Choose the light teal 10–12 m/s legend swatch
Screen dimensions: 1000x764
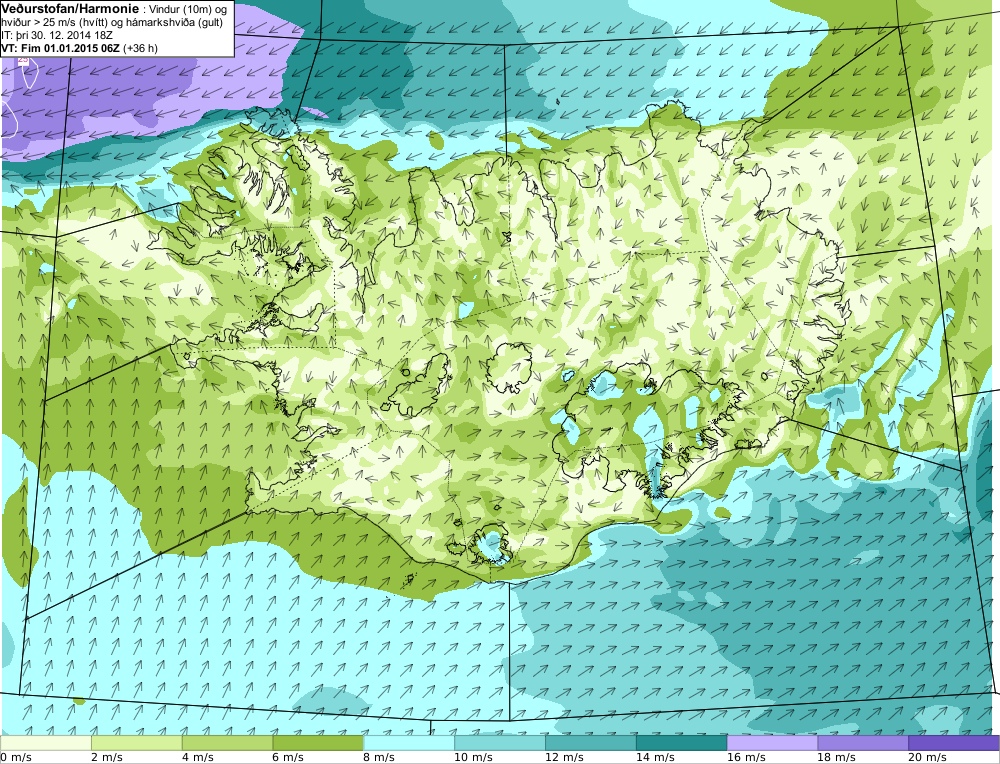(499, 743)
